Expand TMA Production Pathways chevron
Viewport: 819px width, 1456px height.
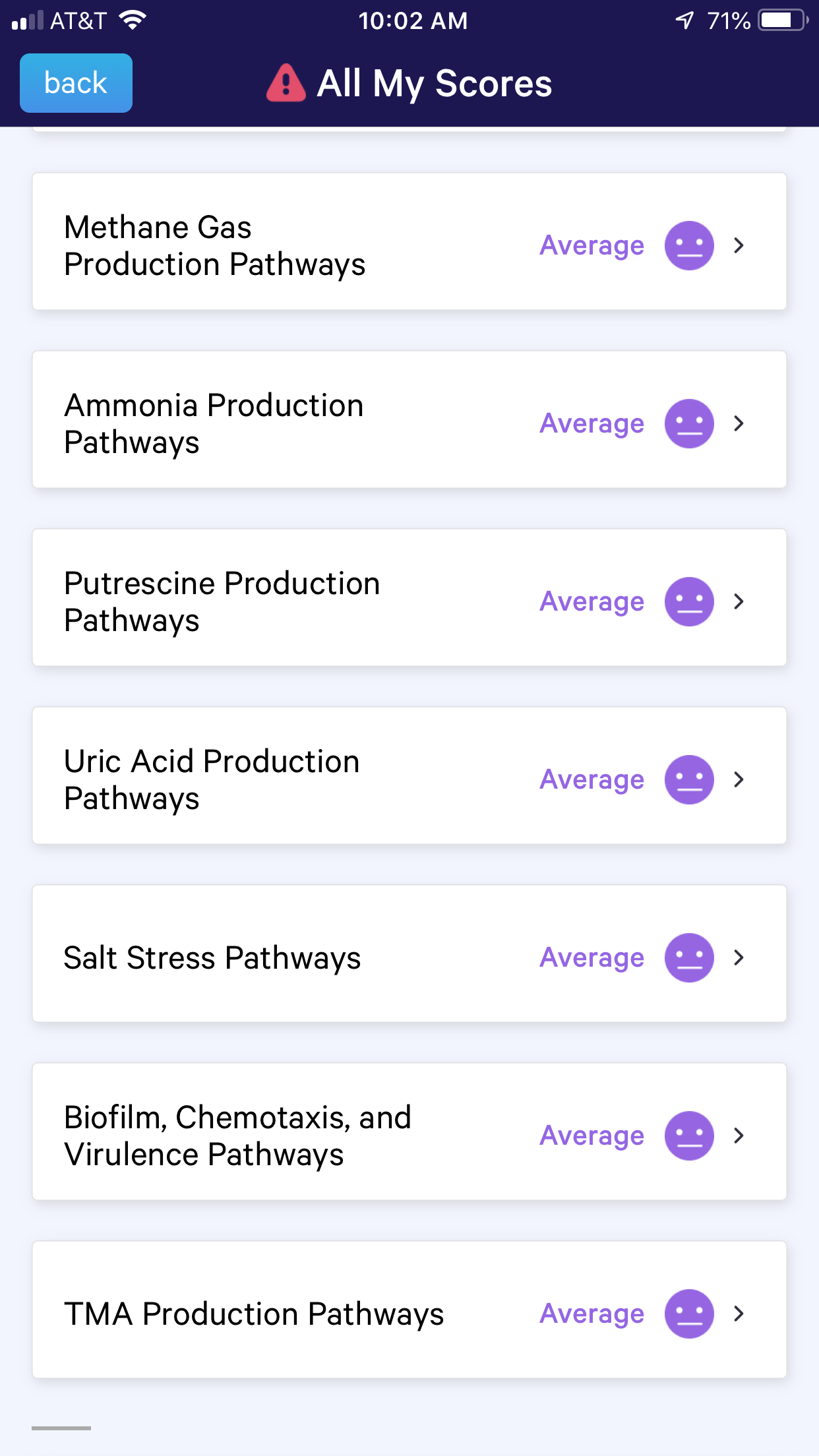(x=739, y=1314)
